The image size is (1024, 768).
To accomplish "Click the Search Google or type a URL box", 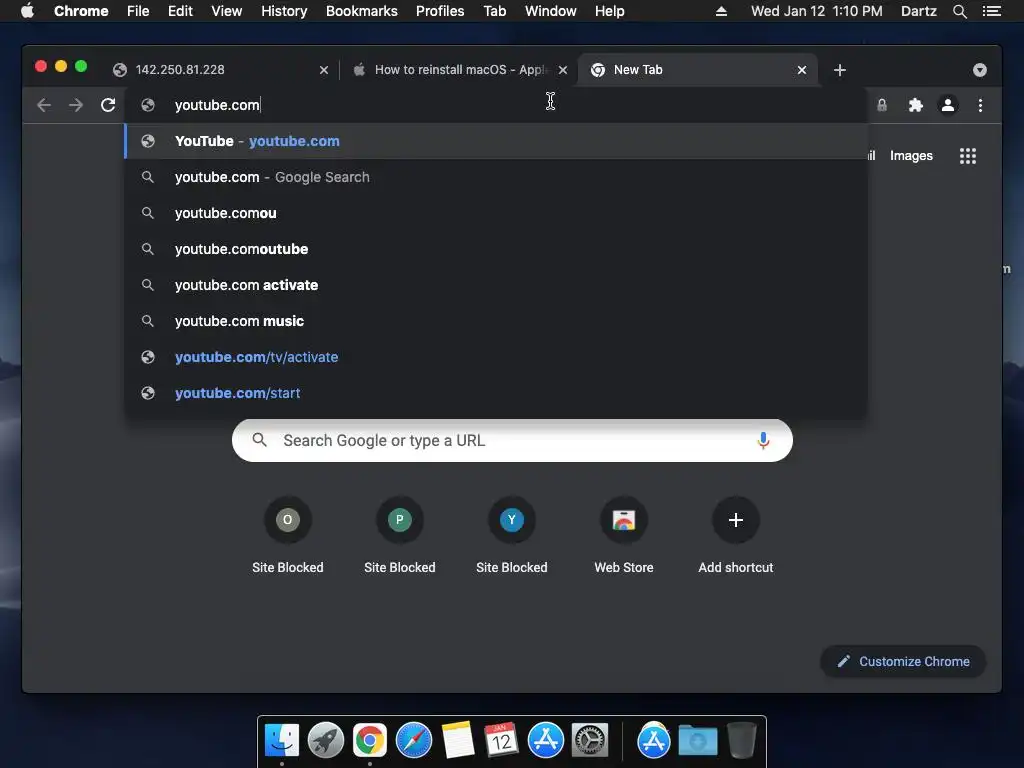I will tap(512, 440).
